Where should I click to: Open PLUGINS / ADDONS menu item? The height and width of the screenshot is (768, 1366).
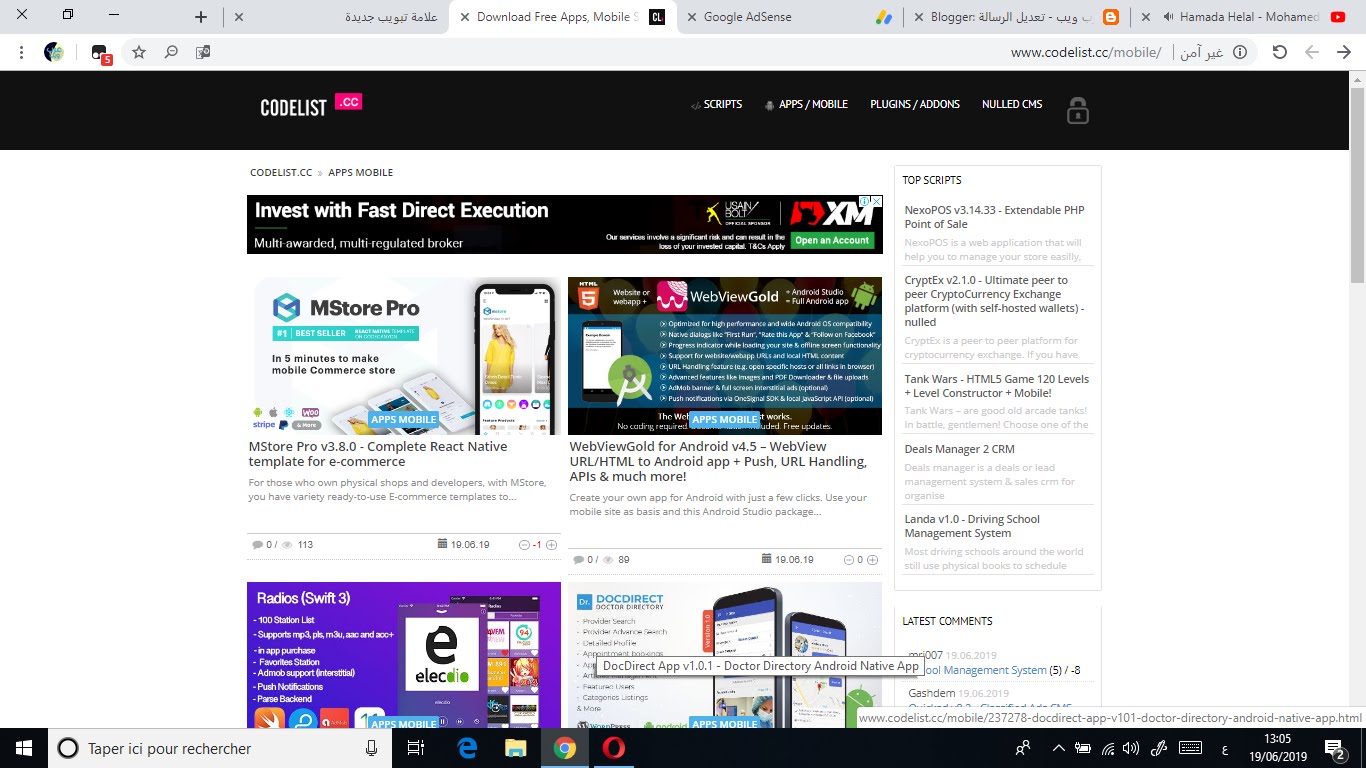[915, 104]
